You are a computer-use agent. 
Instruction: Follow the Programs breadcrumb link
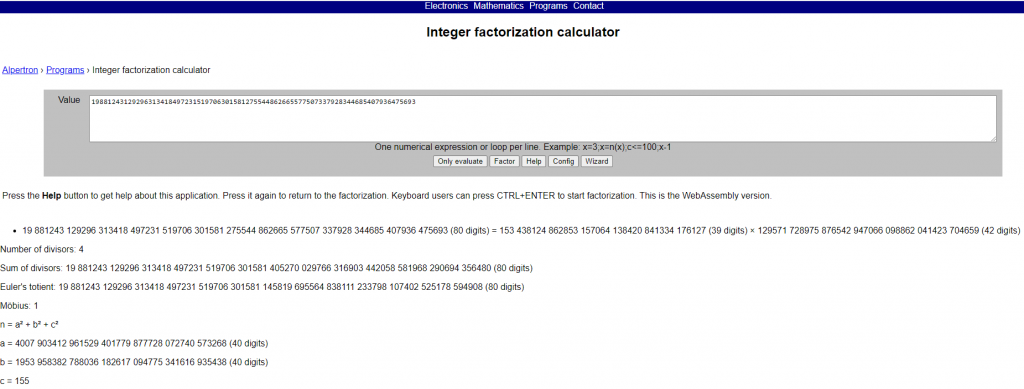pyautogui.click(x=65, y=70)
